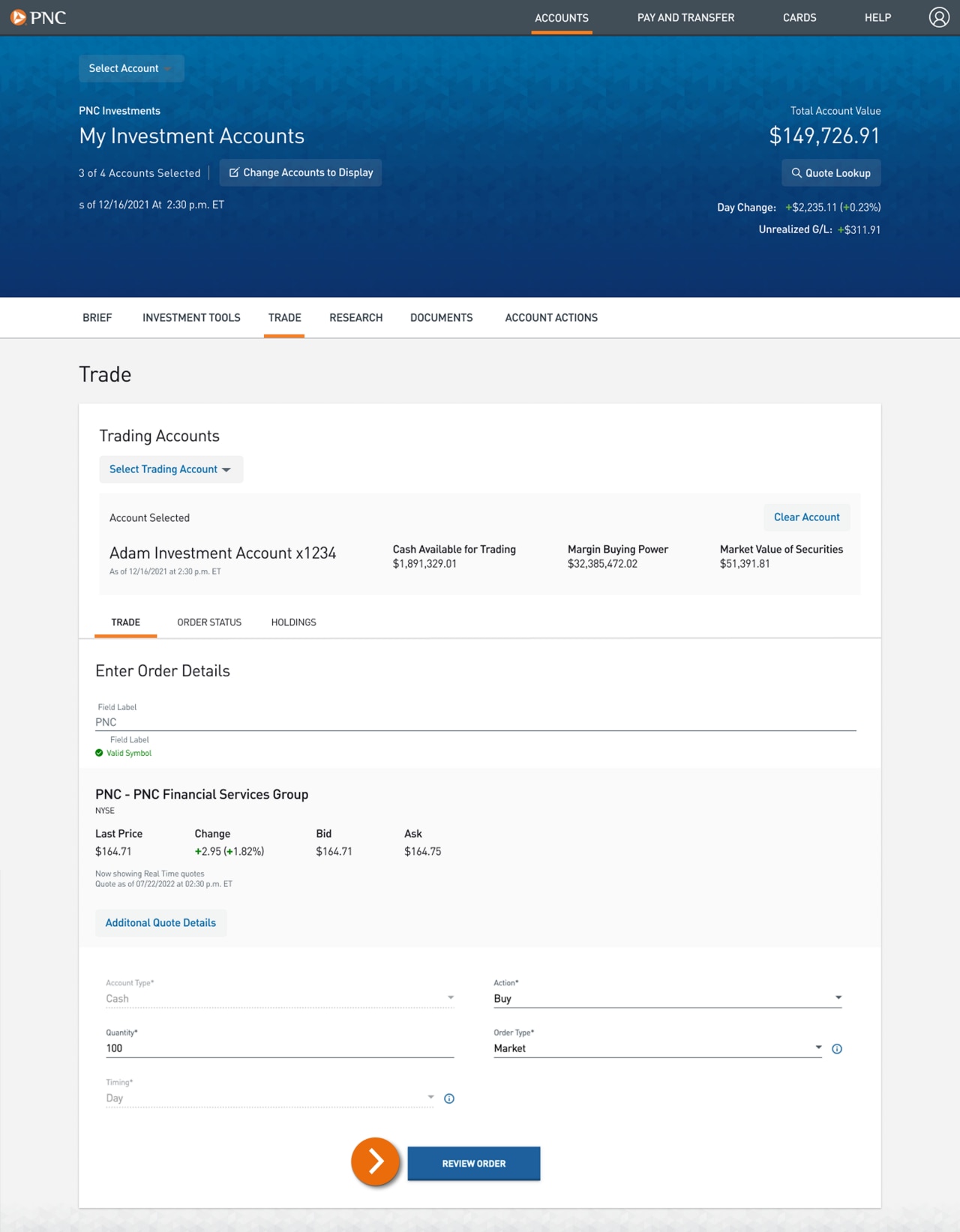Click the green Valid Symbol checkmark icon

pos(99,753)
